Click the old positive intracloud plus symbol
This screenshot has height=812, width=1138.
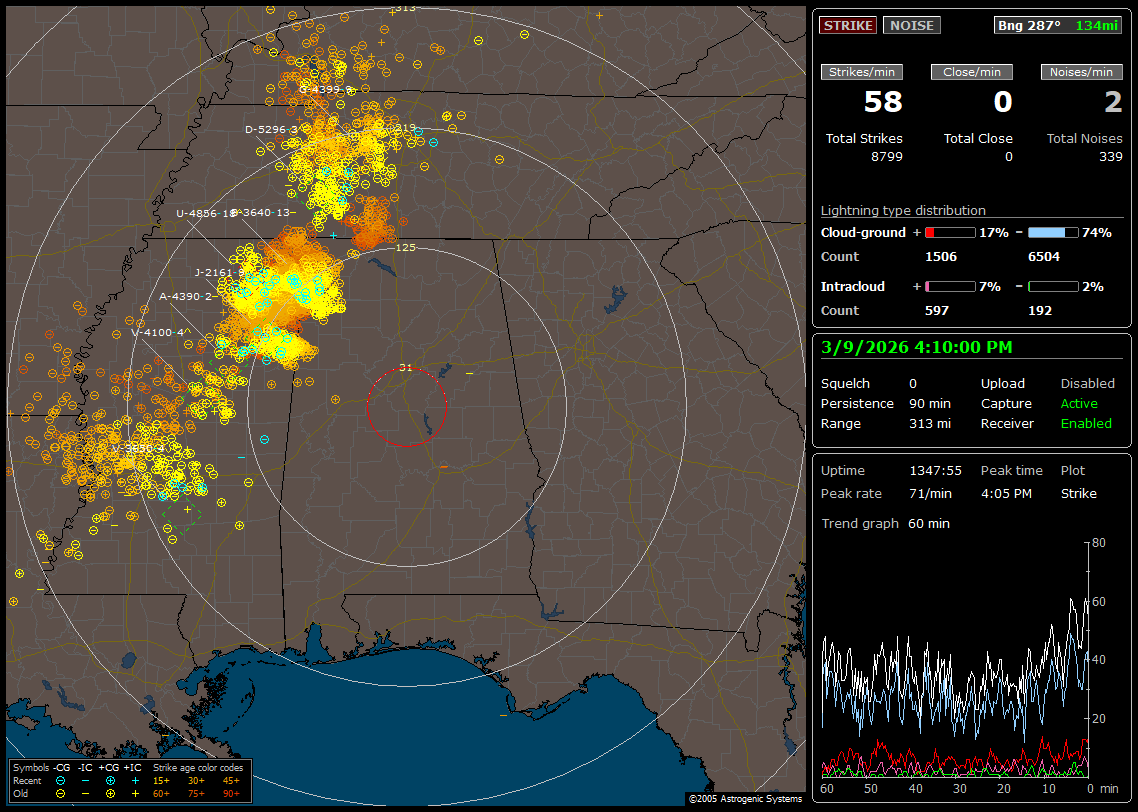coord(135,793)
